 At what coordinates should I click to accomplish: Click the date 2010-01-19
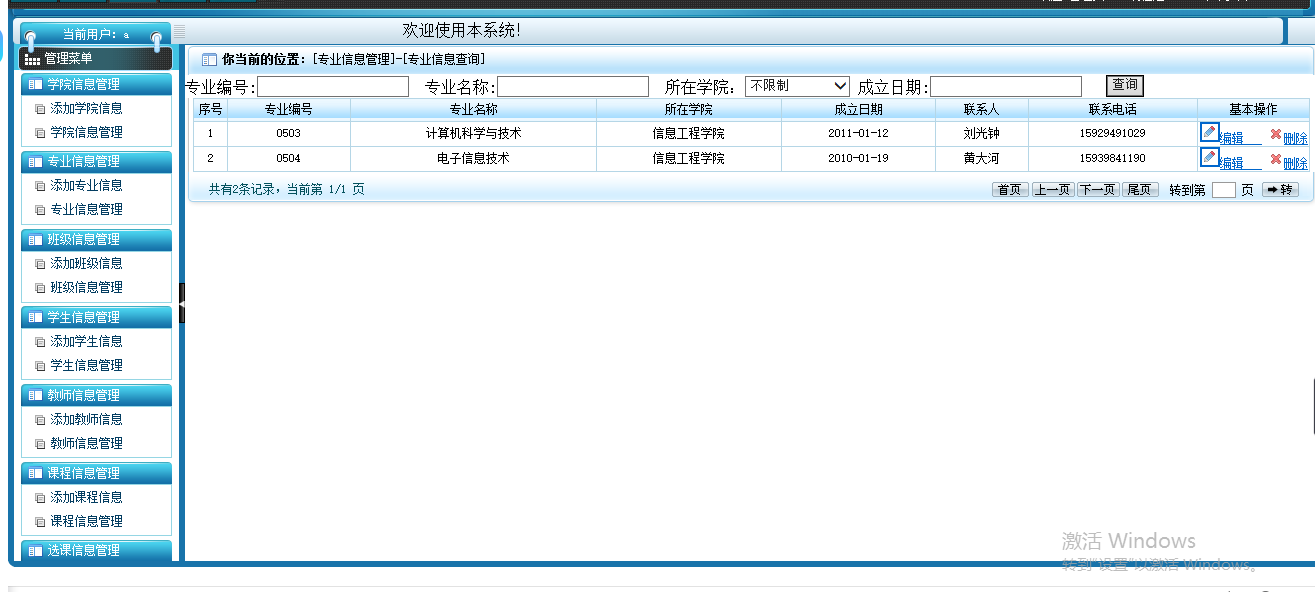pyautogui.click(x=858, y=158)
